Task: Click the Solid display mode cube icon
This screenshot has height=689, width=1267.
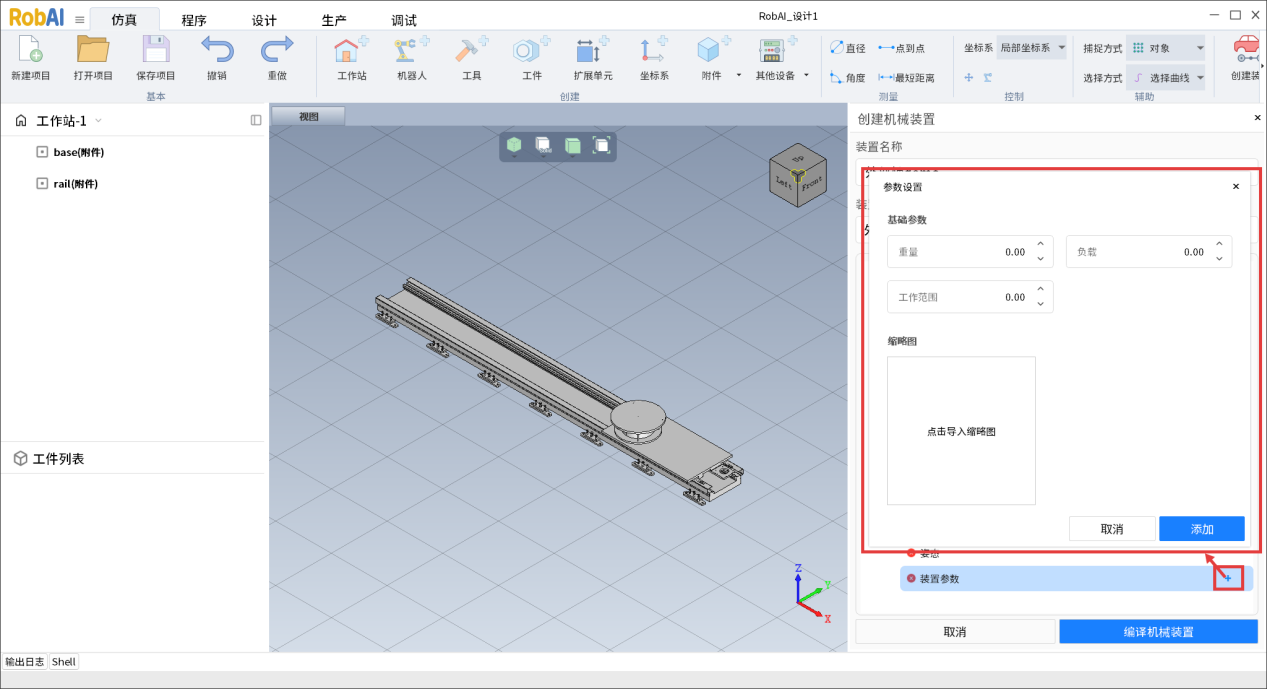Action: [543, 146]
